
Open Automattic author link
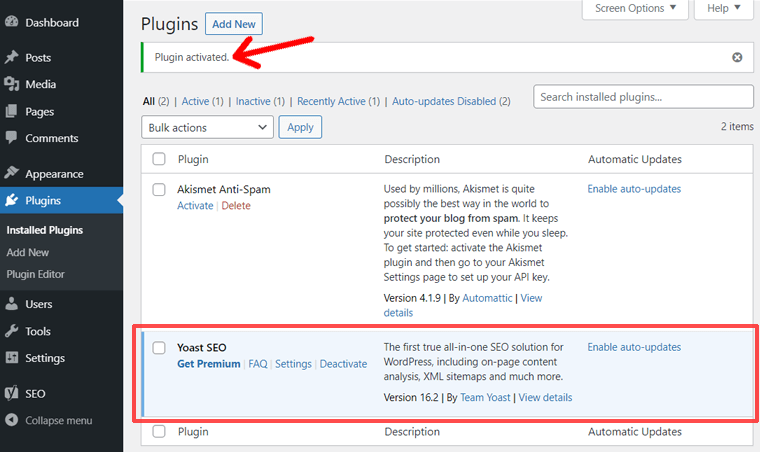coord(487,298)
